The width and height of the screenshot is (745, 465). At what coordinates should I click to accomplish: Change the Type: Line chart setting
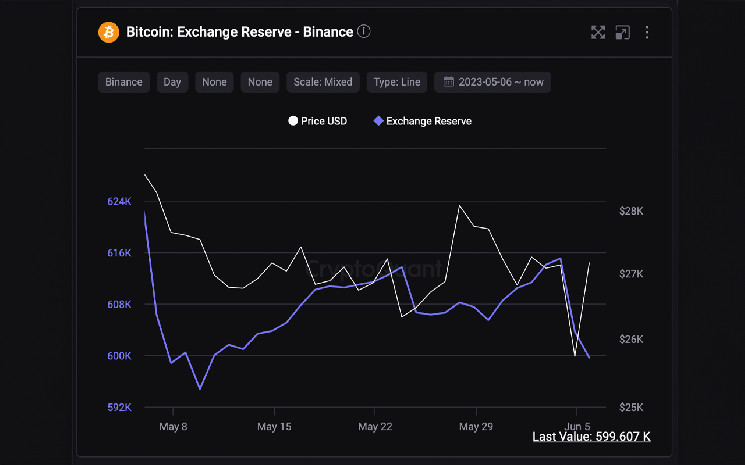pos(396,82)
